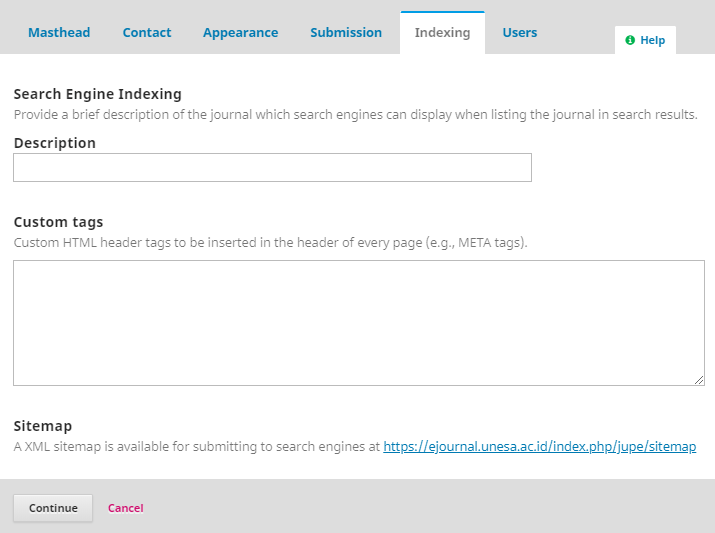Viewport: 715px width, 533px height.
Task: Click the pink Cancel link
Action: pos(126,508)
